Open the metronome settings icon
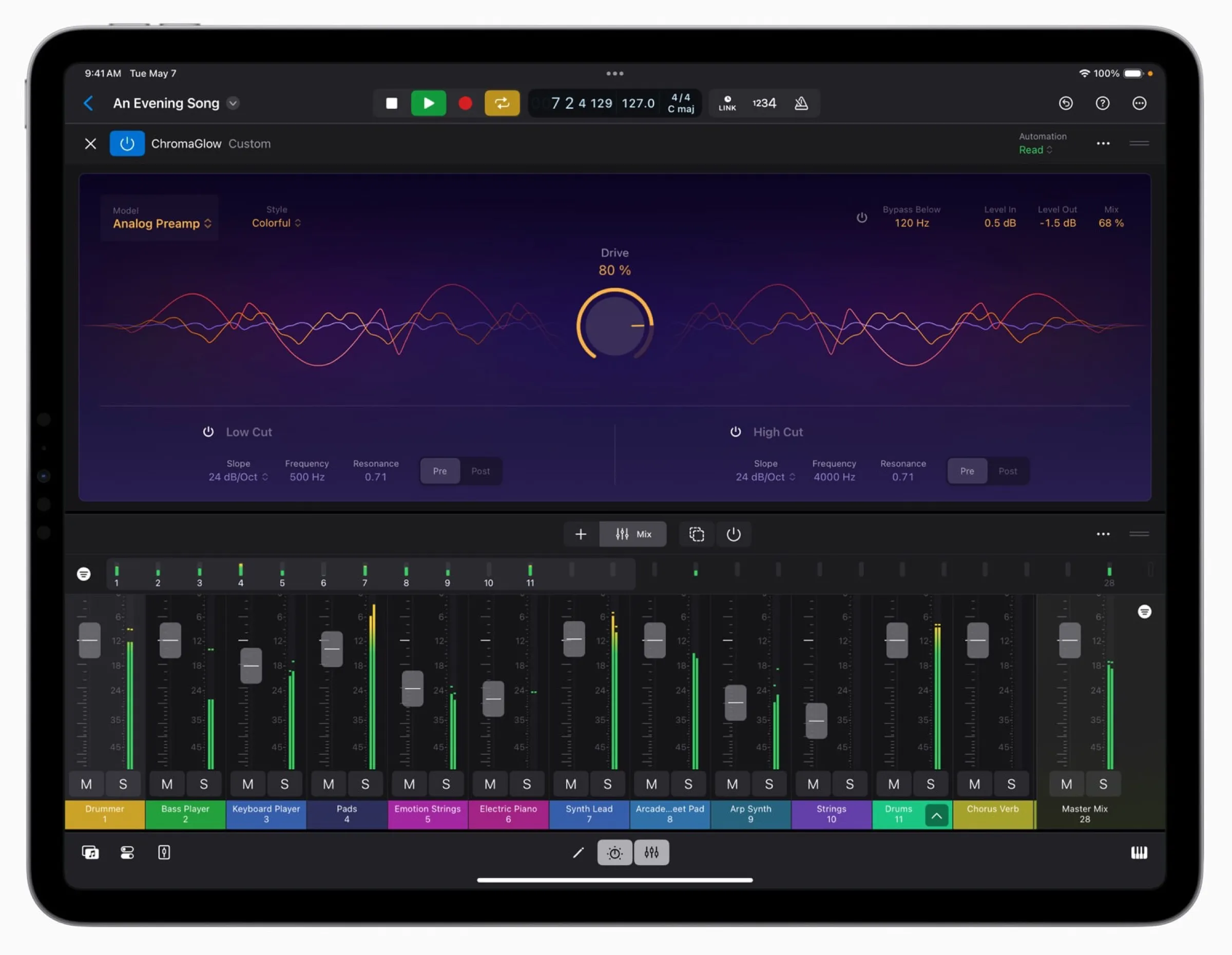This screenshot has width=1232, height=955. coord(802,103)
